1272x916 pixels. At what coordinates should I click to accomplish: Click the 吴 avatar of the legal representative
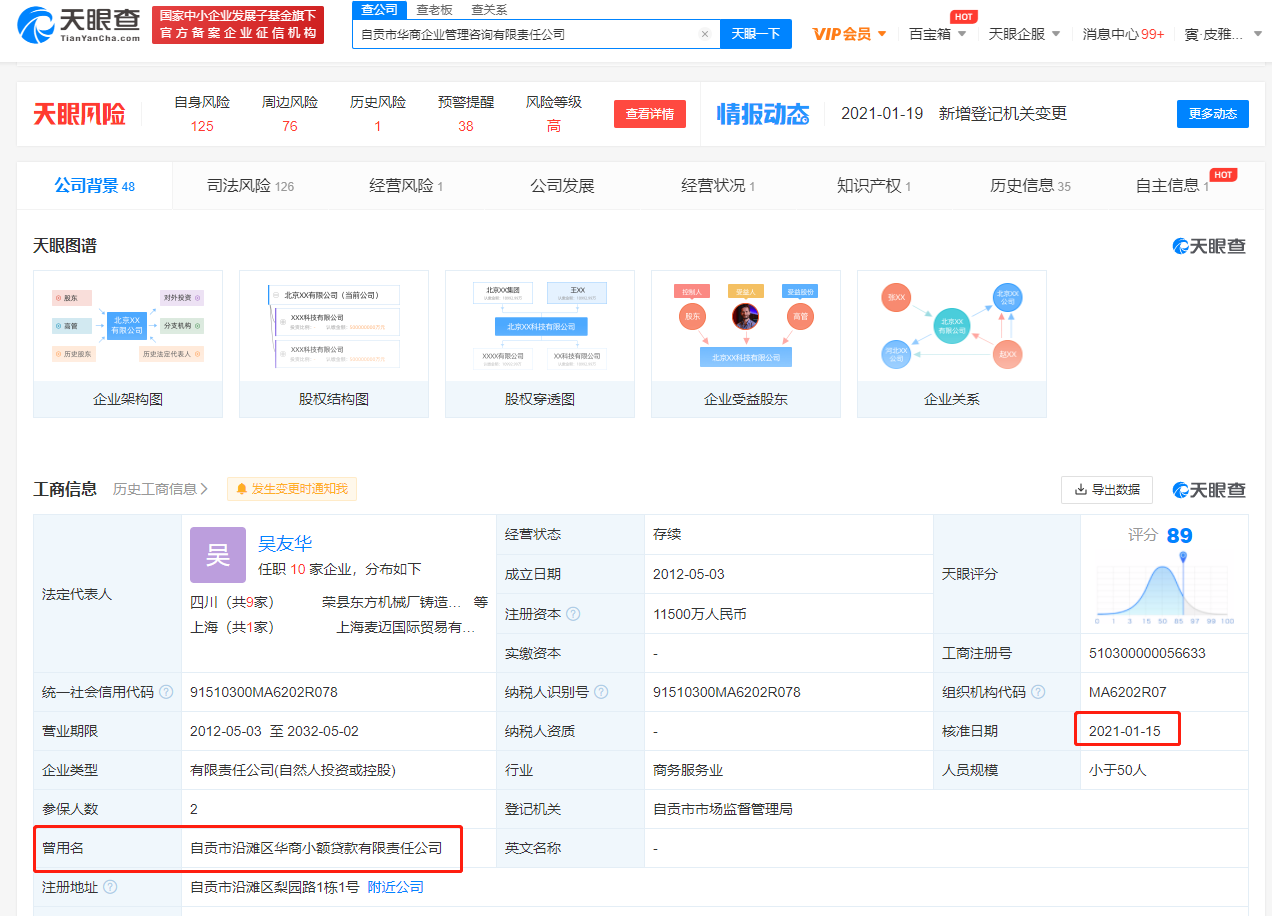point(218,555)
